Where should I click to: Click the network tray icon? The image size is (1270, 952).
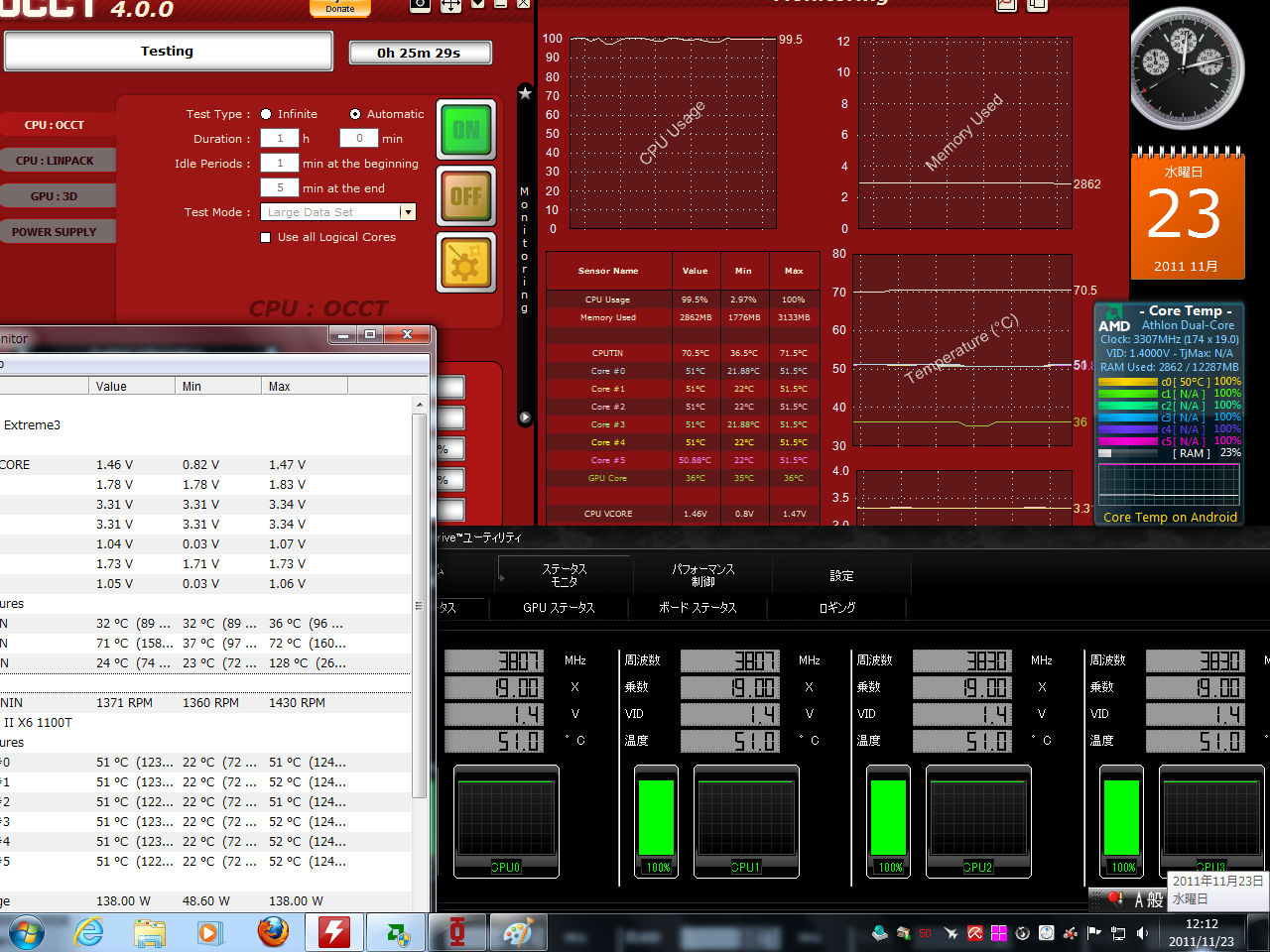pyautogui.click(x=1118, y=933)
